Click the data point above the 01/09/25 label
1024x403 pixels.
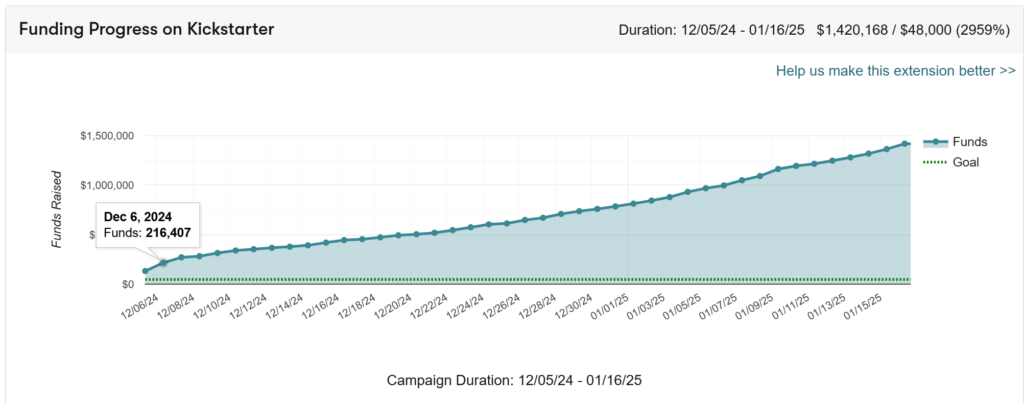778,169
